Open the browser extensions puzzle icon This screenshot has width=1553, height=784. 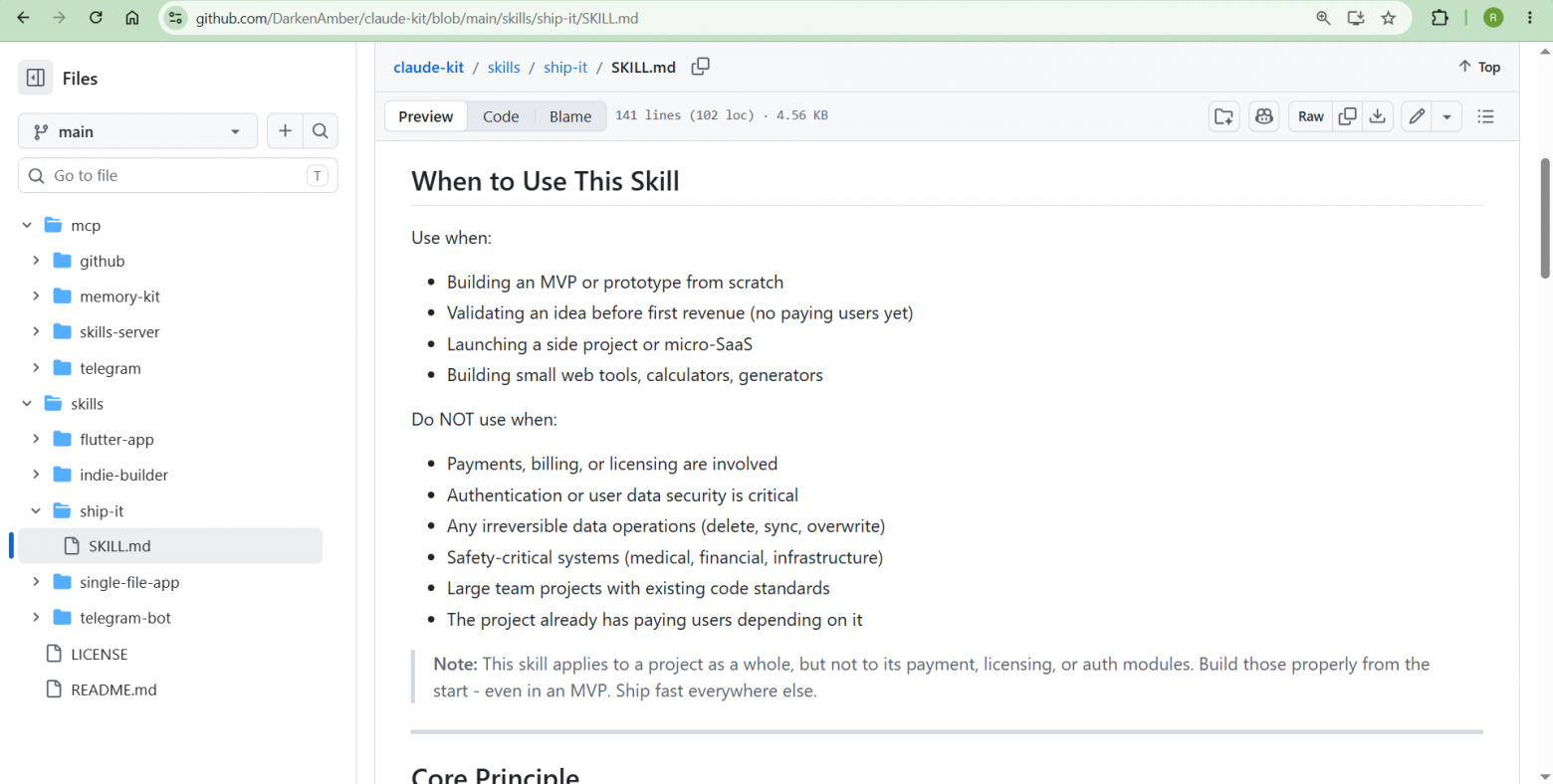click(x=1440, y=18)
